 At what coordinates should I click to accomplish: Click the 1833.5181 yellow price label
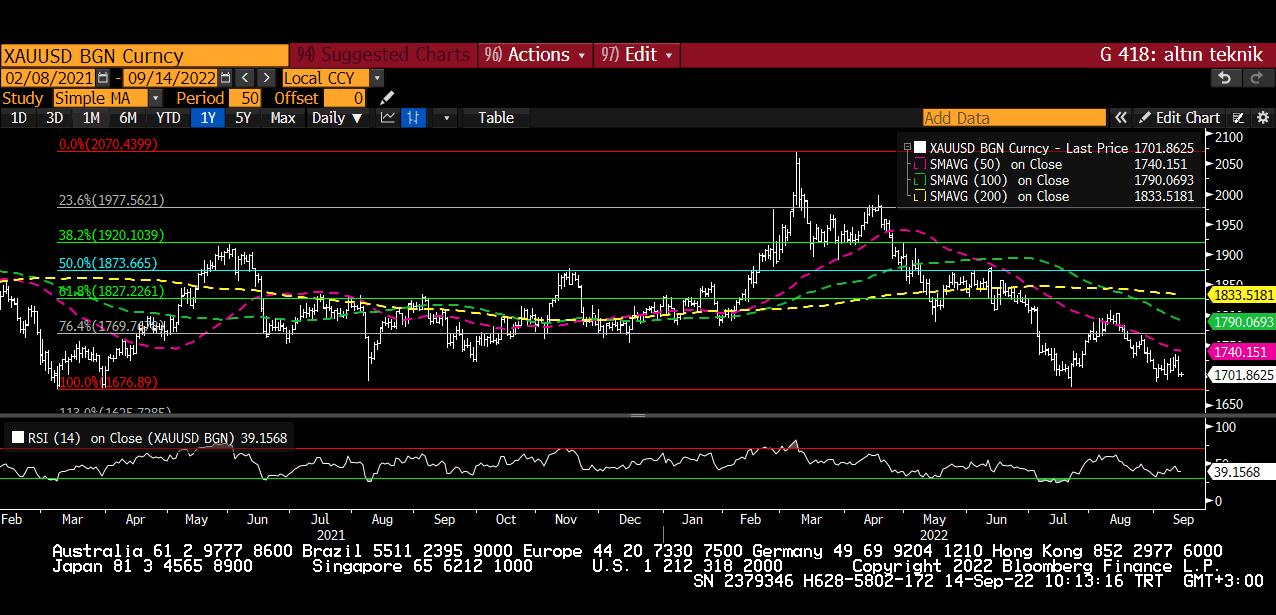1242,296
